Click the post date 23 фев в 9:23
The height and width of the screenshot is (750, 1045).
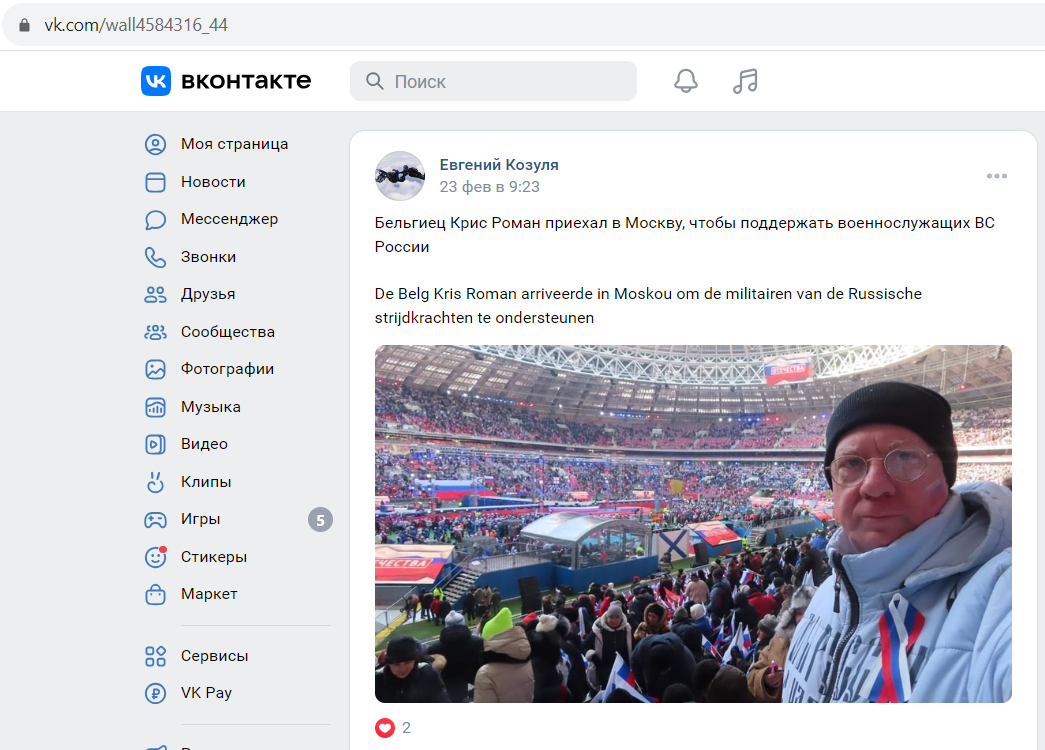(x=489, y=187)
